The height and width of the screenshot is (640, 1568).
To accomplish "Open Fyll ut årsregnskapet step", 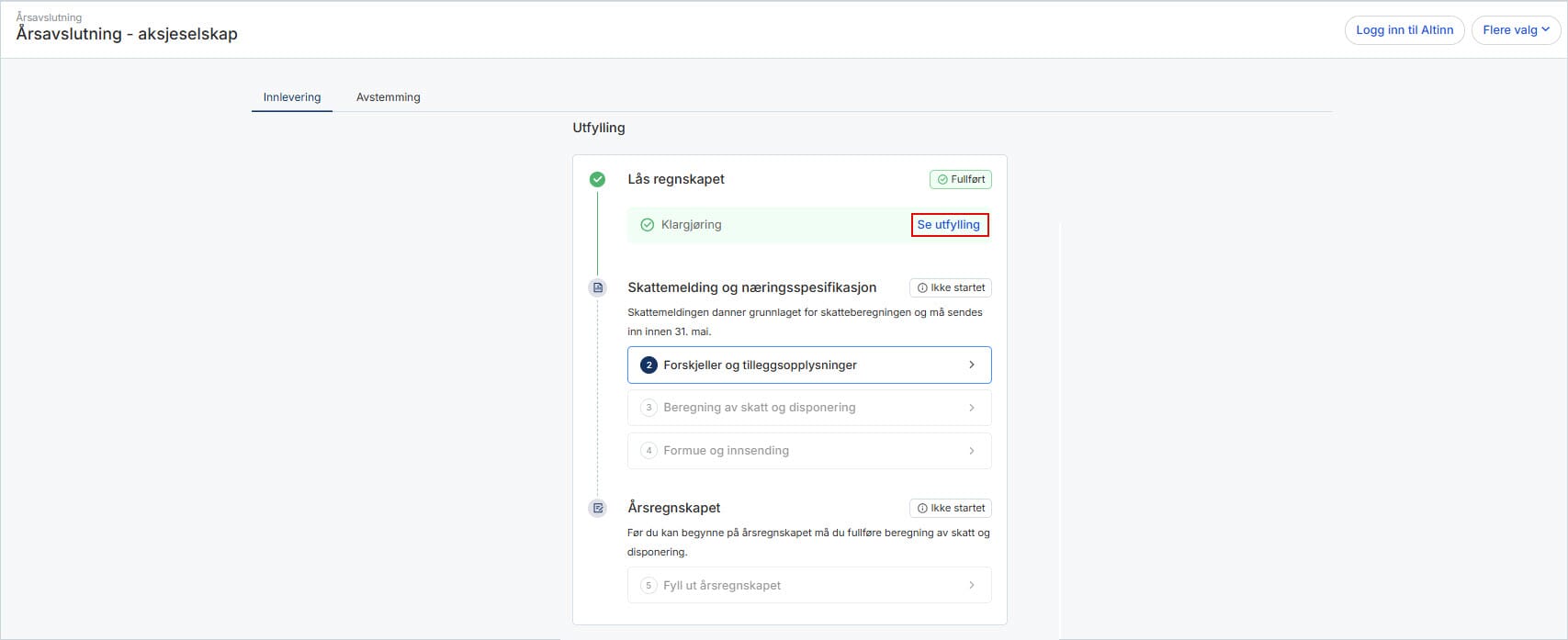I will [x=809, y=585].
